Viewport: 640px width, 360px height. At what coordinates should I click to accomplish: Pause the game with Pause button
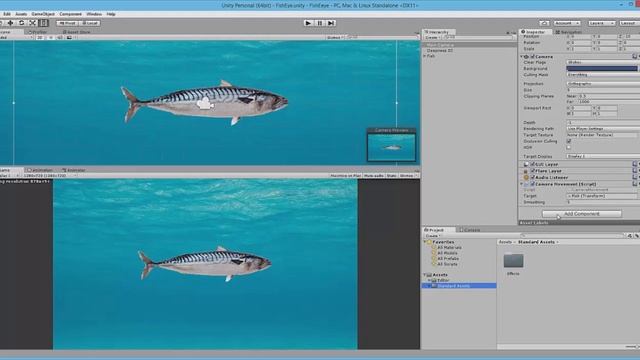pyautogui.click(x=320, y=23)
